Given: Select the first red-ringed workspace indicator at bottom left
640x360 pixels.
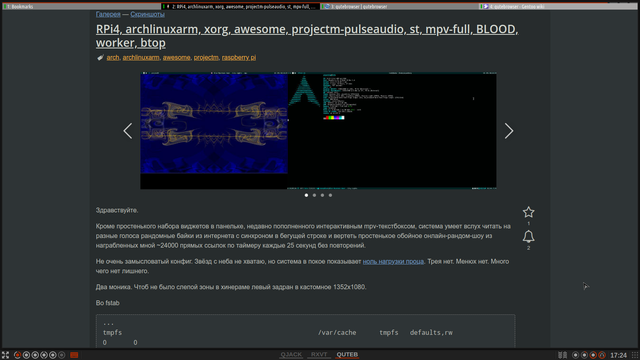Looking at the screenshot, I should point(18,355).
